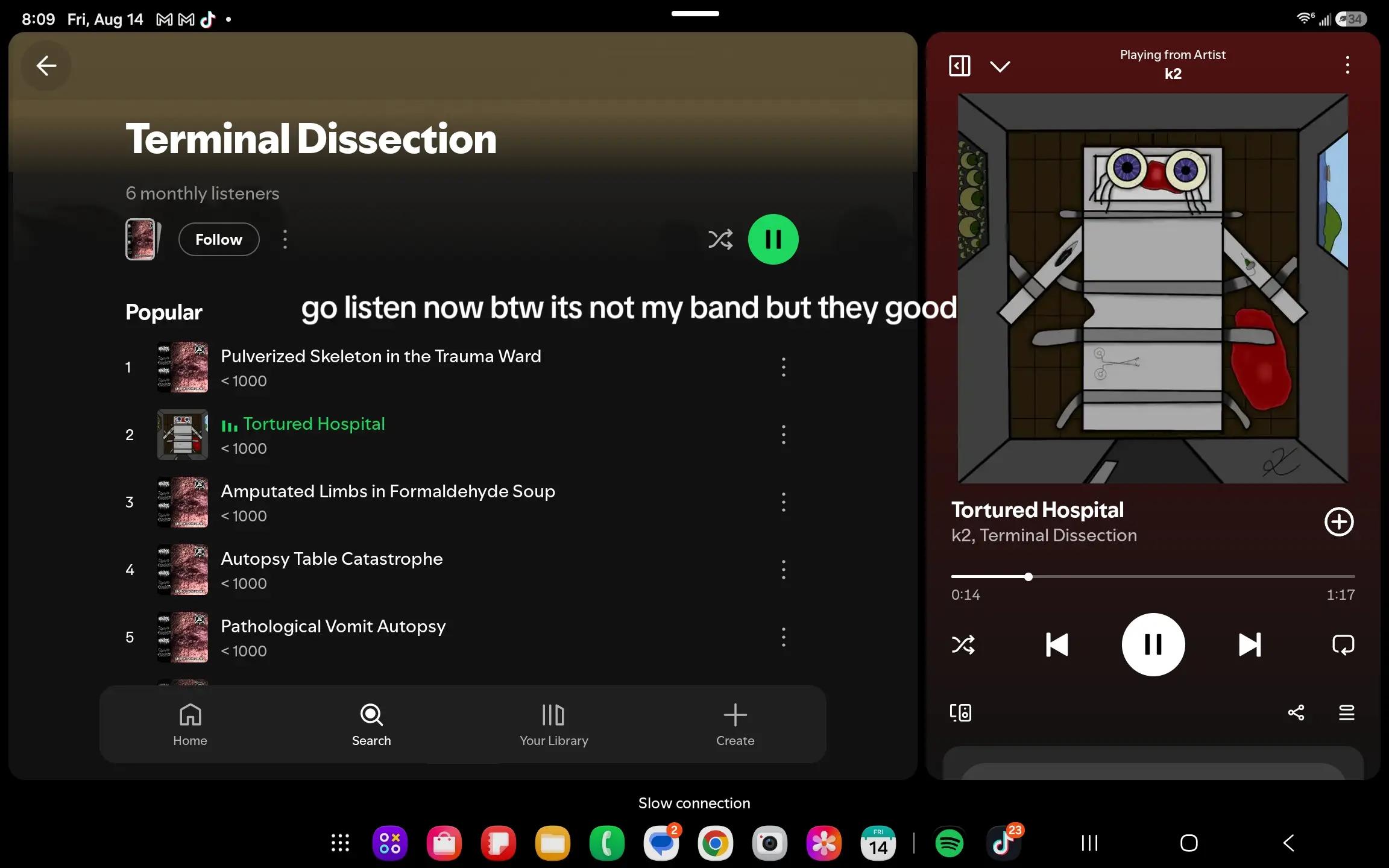
Task: Open more options for Pathological Vomit Autopsy
Action: click(784, 637)
